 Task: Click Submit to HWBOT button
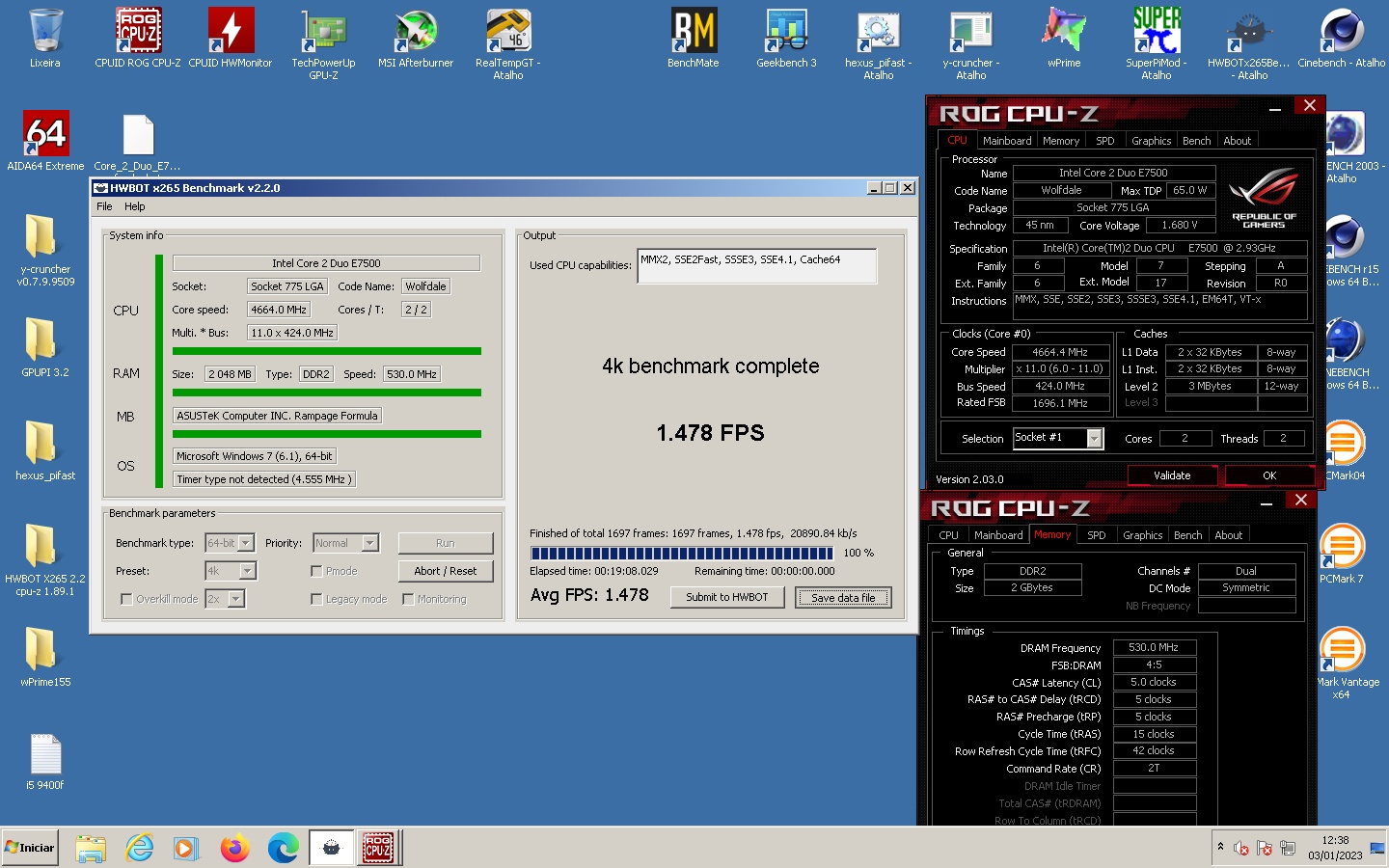click(727, 597)
